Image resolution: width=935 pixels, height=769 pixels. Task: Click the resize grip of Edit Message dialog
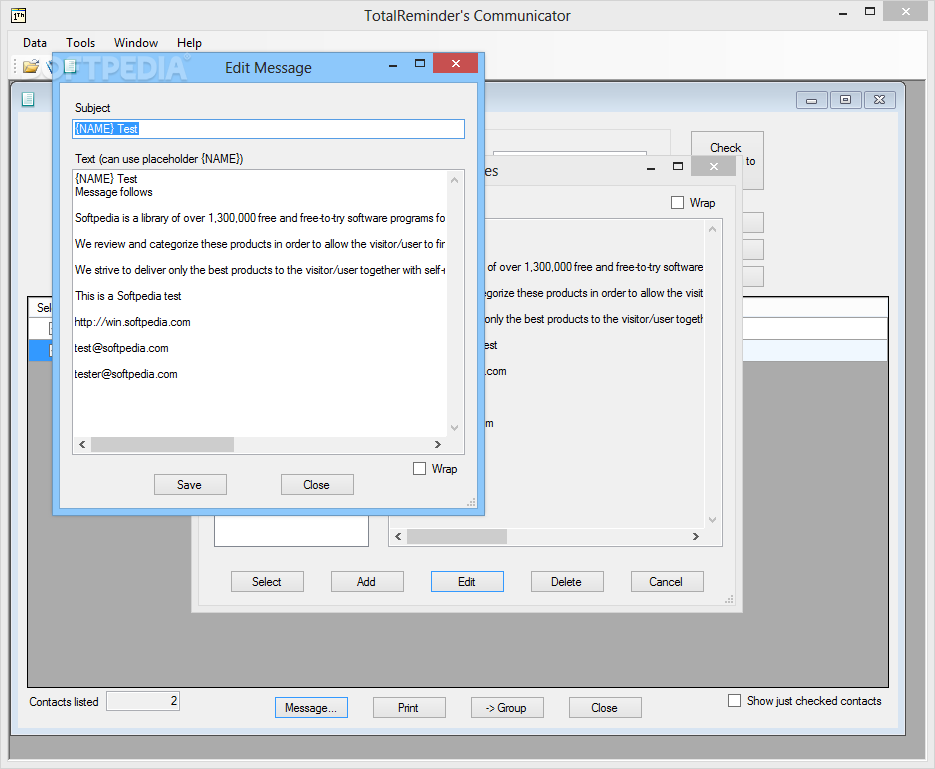[x=472, y=503]
